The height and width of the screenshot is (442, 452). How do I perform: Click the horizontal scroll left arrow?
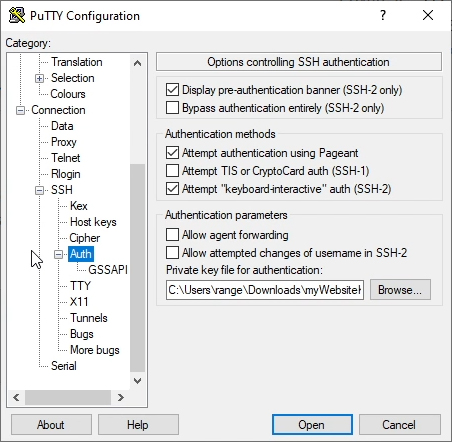point(16,397)
